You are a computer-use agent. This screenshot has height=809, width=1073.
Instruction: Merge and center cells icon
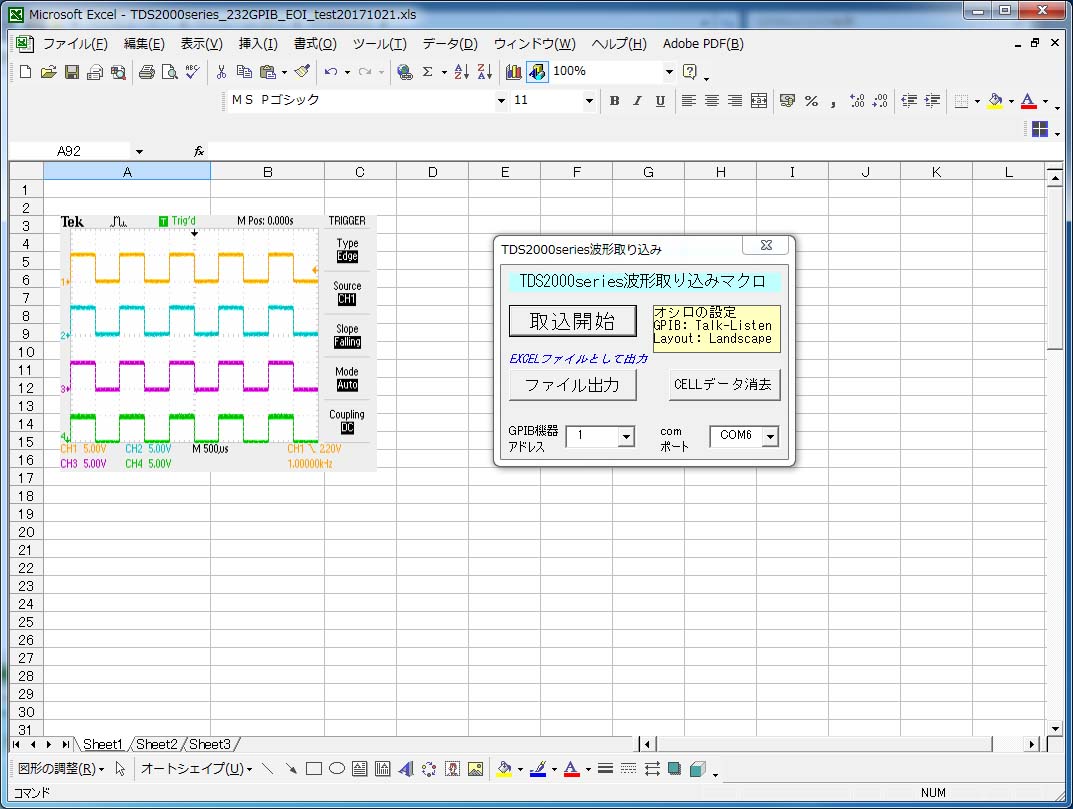pyautogui.click(x=759, y=101)
